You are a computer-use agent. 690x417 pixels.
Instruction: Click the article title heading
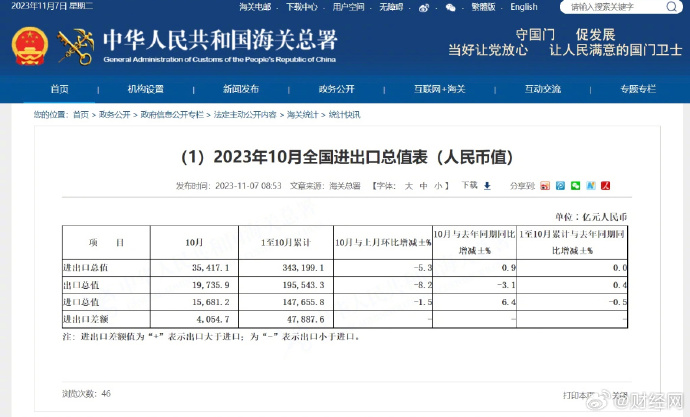coord(347,157)
